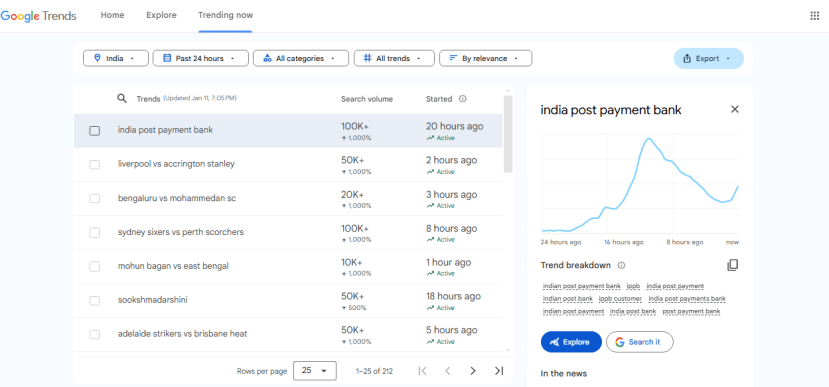Click the Google Trends logo

coord(38,16)
